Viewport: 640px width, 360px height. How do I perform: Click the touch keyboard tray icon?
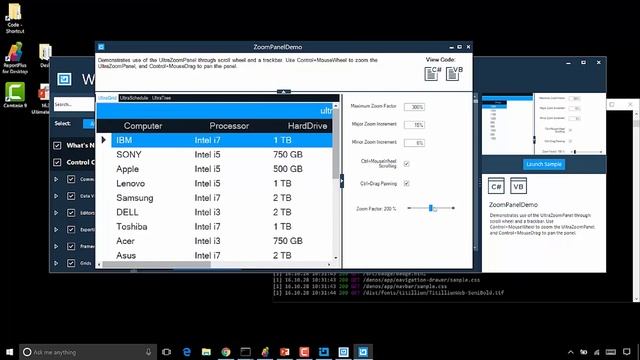(611, 352)
